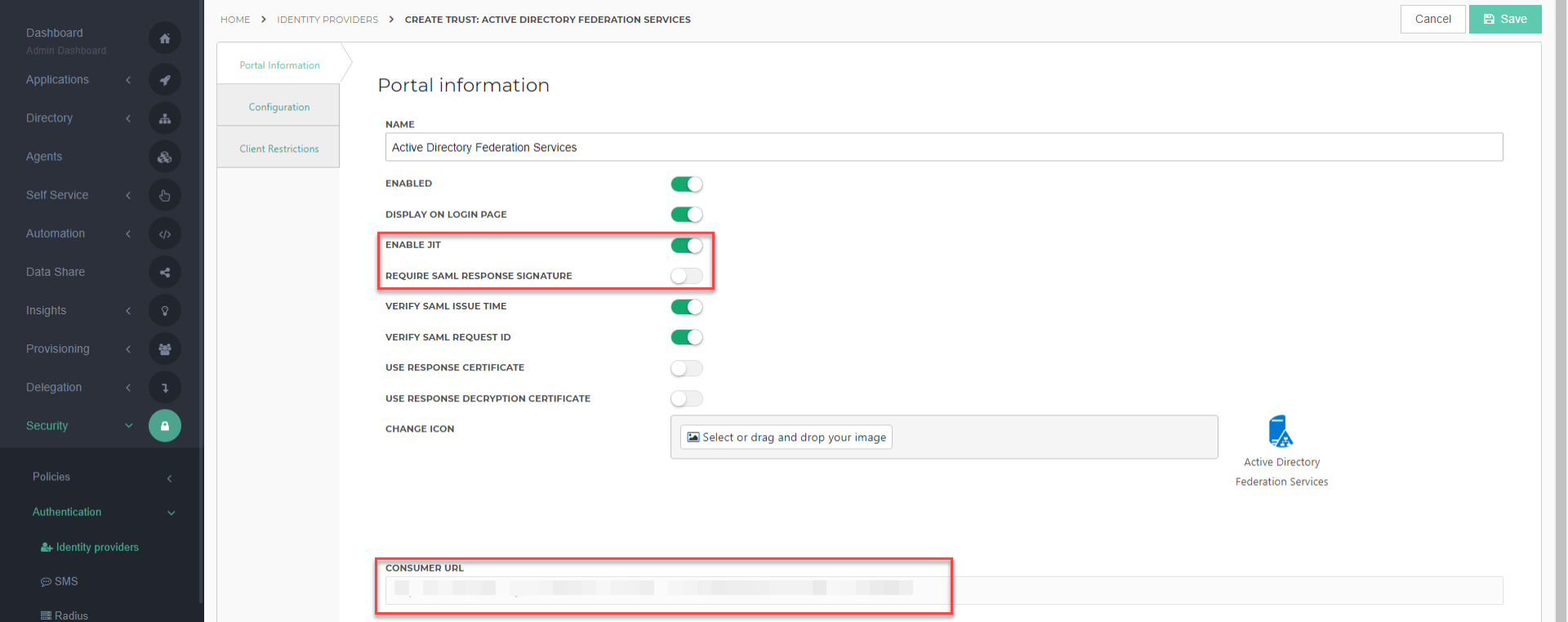Open the Radius sidebar item
Image resolution: width=1568 pixels, height=622 pixels.
(65, 615)
